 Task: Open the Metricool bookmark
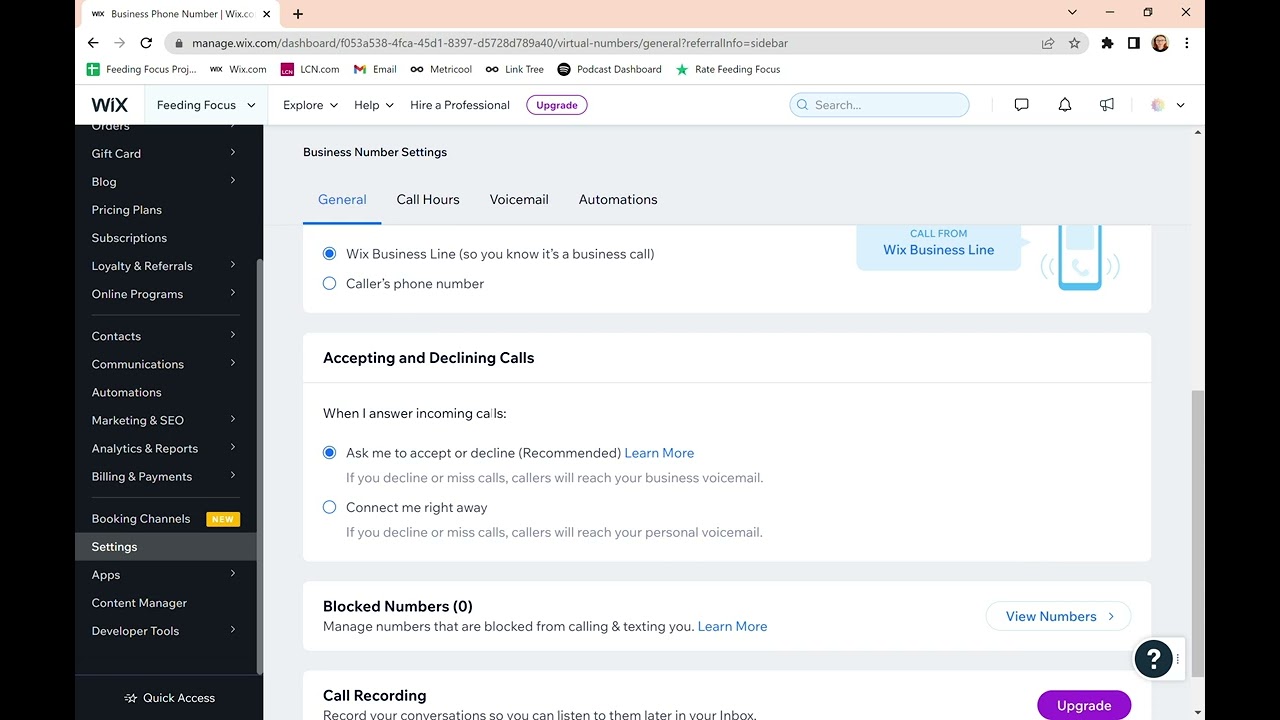[441, 69]
